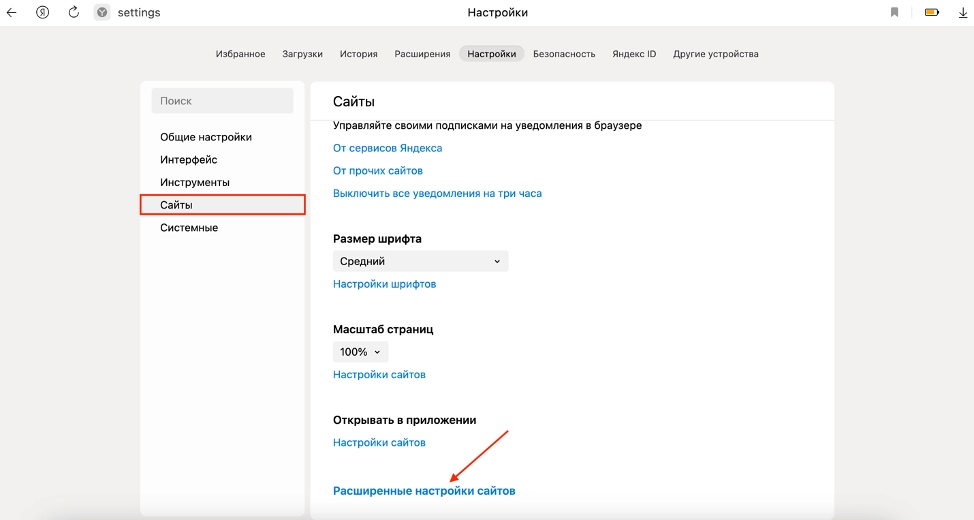Open the Яндекс ID tab
The width and height of the screenshot is (974, 520).
coord(634,54)
